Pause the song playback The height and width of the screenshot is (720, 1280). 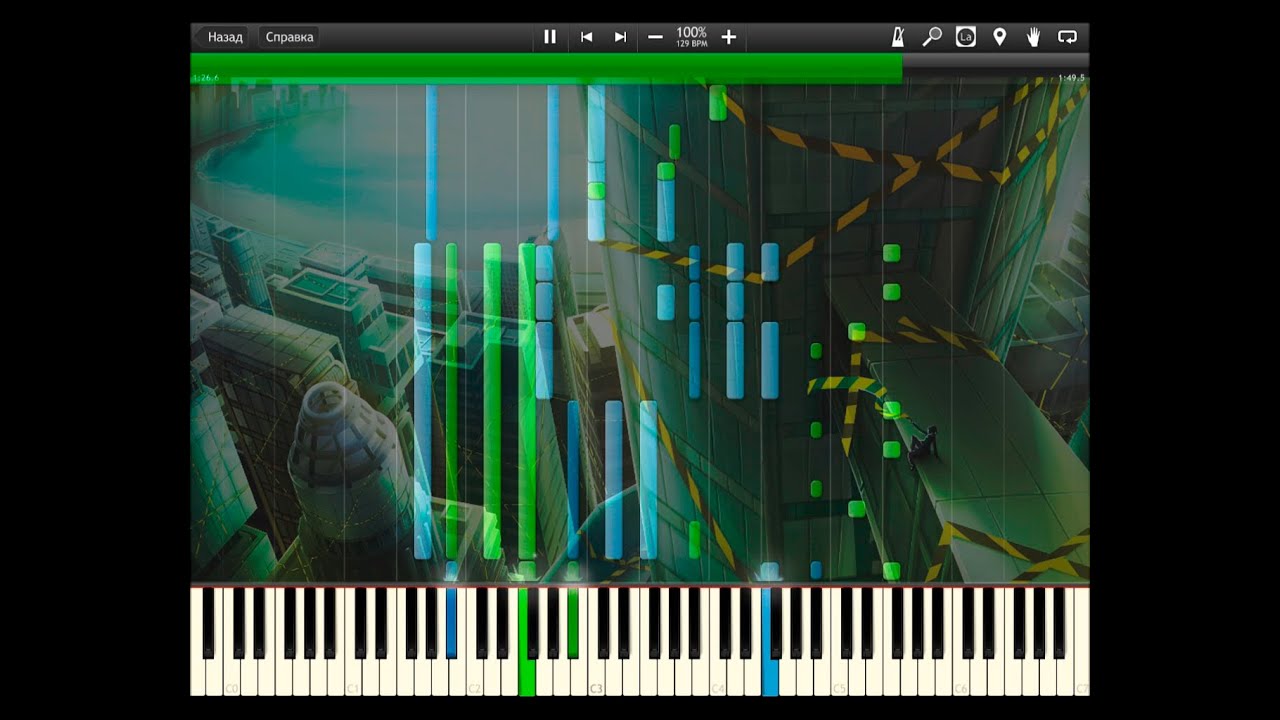[x=550, y=37]
